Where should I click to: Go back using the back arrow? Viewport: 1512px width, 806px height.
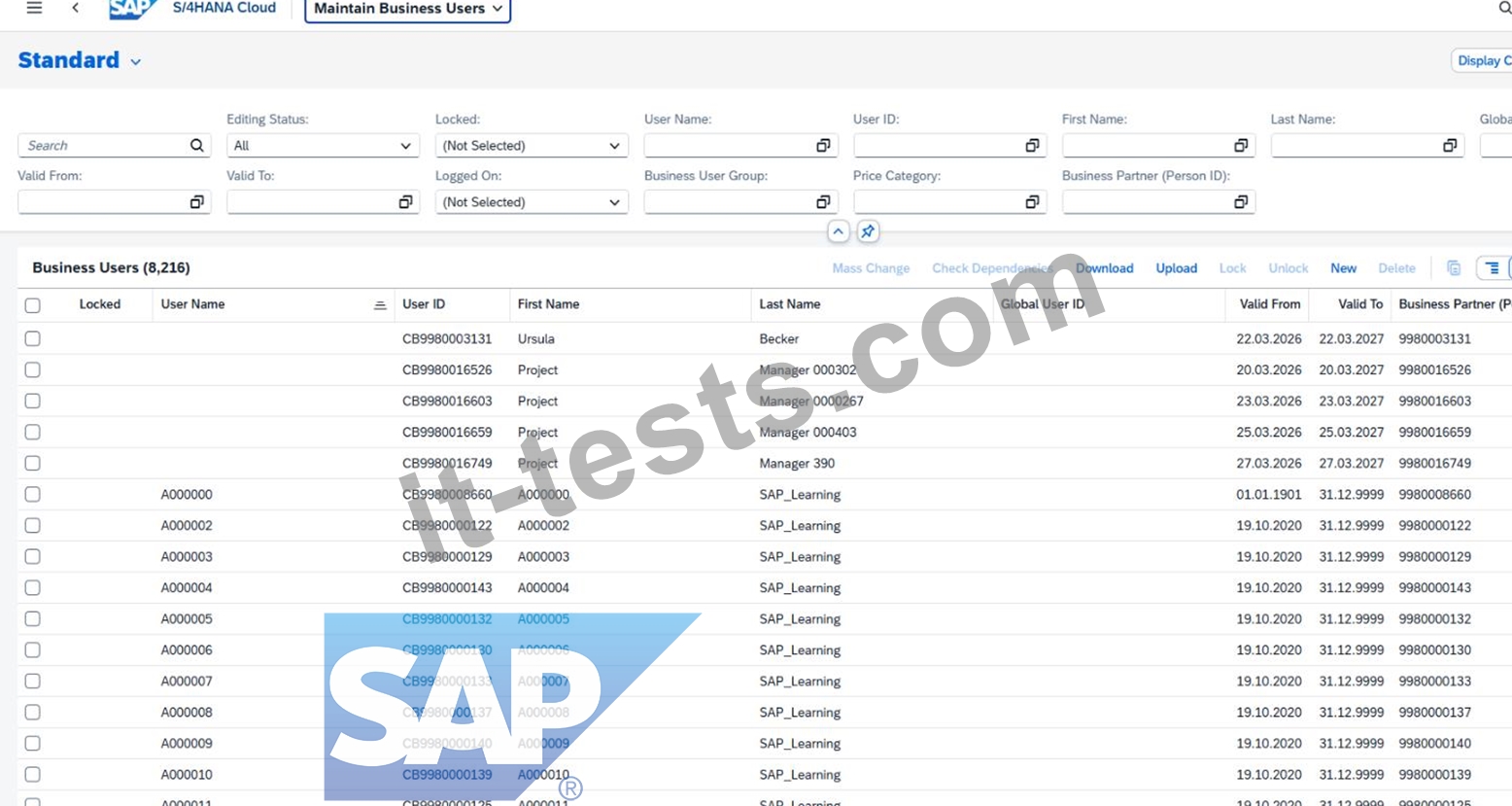[75, 8]
